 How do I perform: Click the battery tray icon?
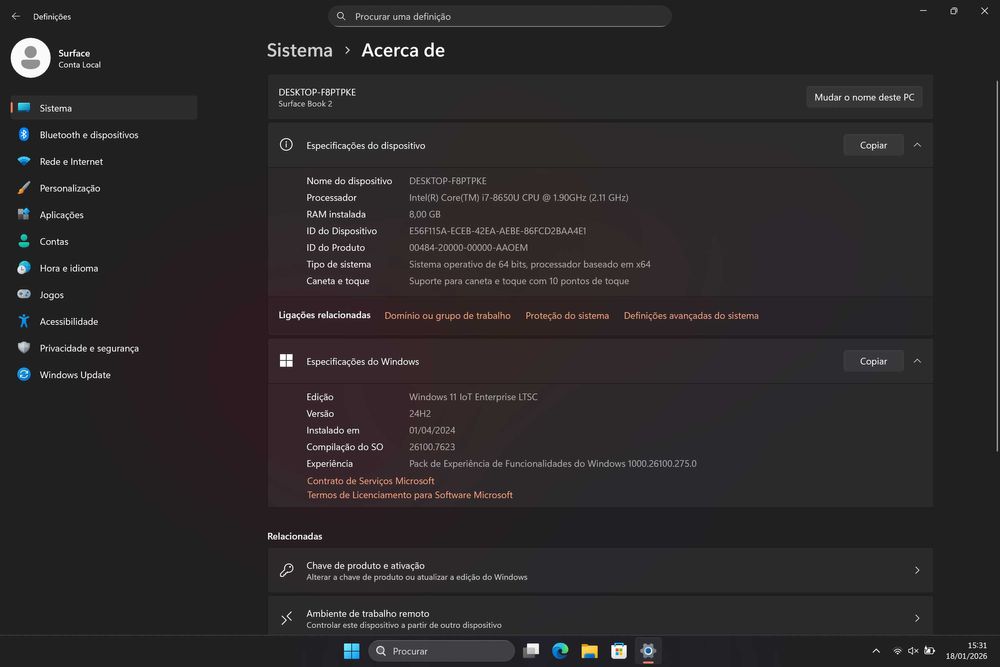pyautogui.click(x=930, y=651)
